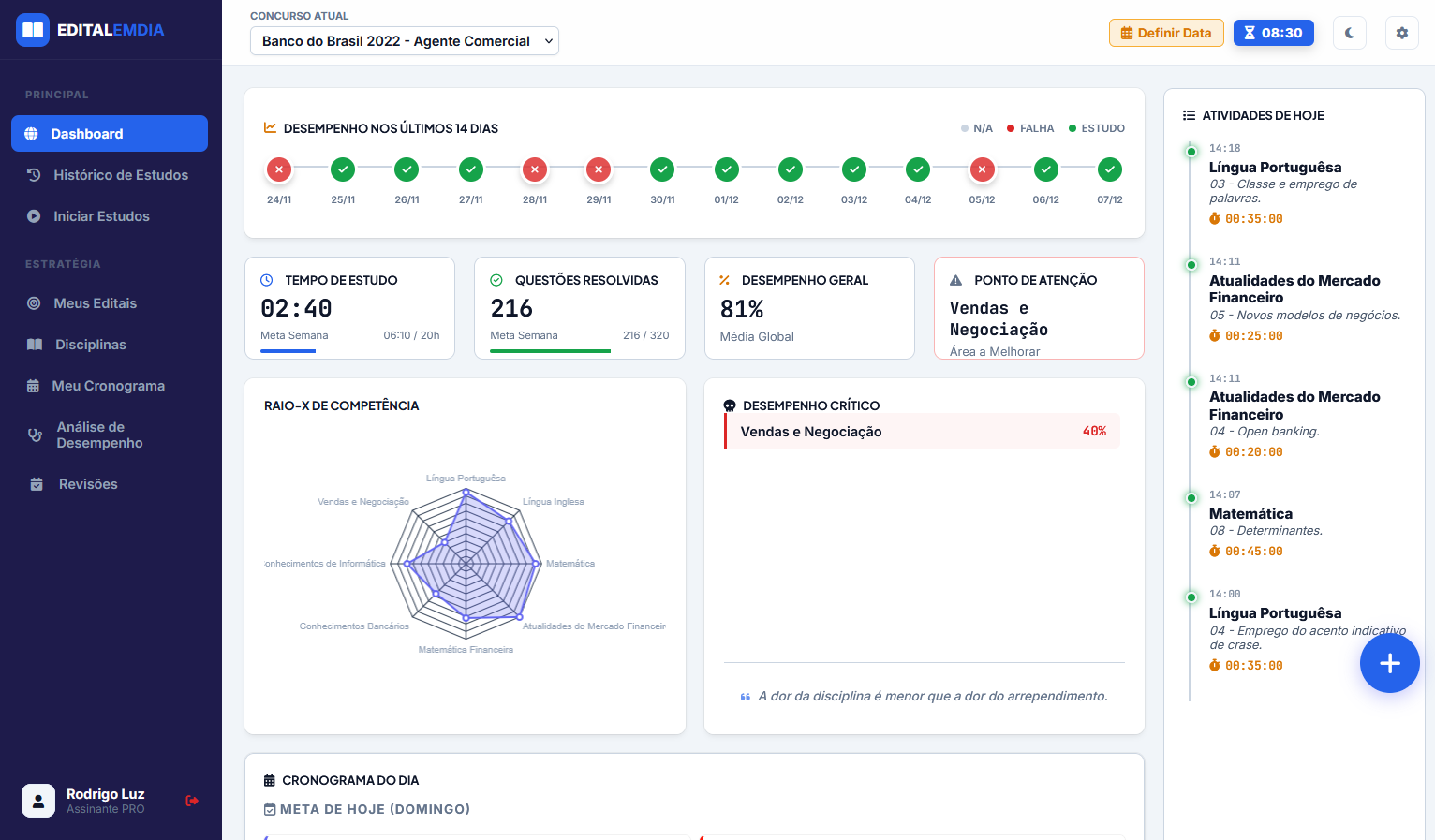This screenshot has height=840, width=1435.
Task: Click the Meus Editais target icon
Action: [34, 303]
